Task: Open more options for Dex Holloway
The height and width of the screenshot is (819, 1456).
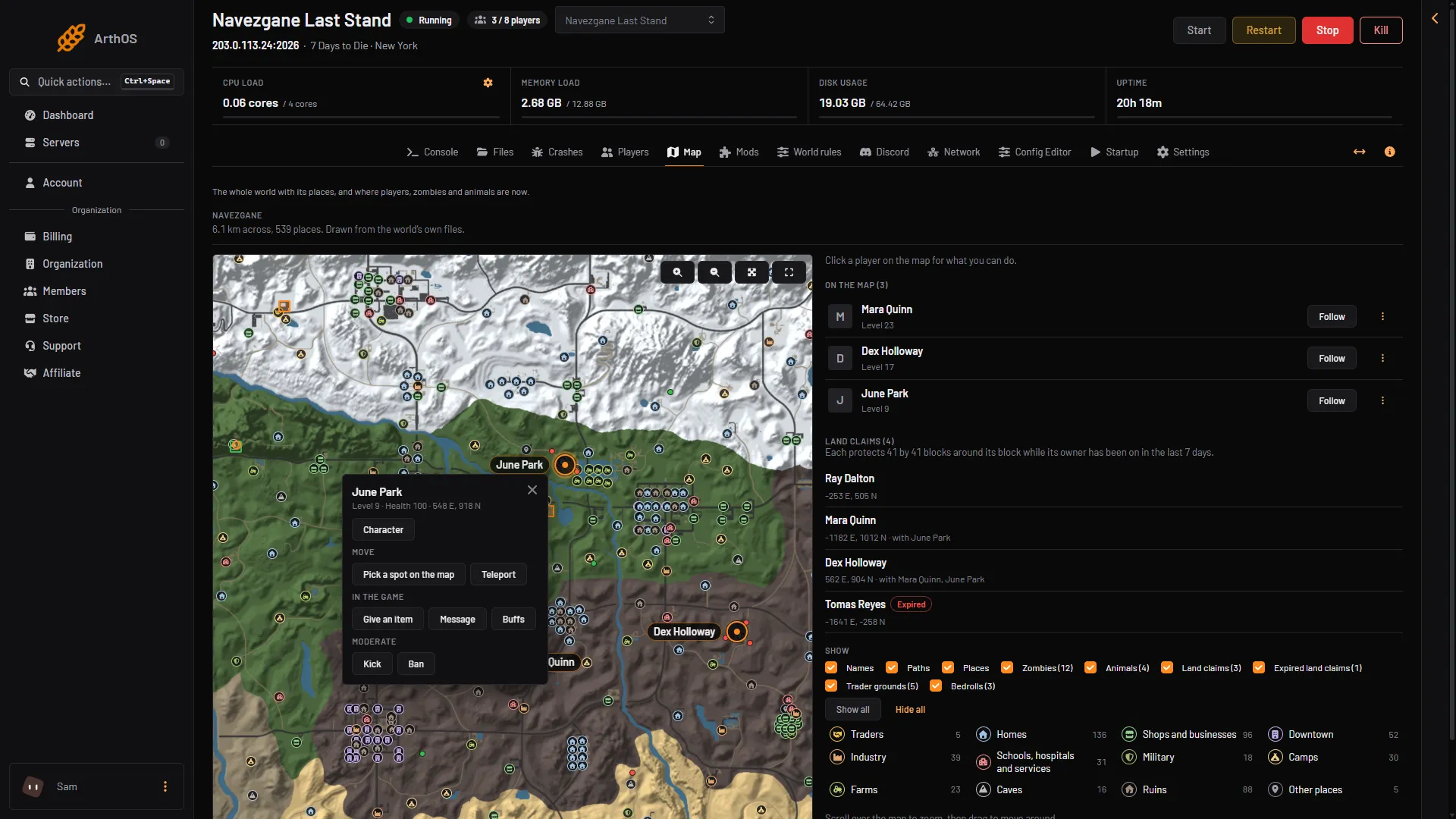Action: [x=1382, y=358]
